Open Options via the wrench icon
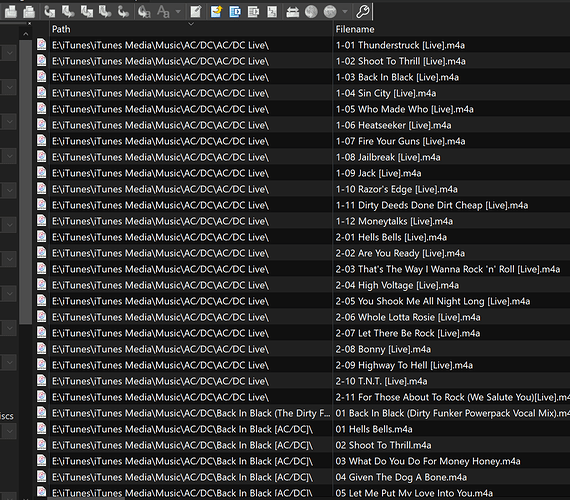 point(362,12)
